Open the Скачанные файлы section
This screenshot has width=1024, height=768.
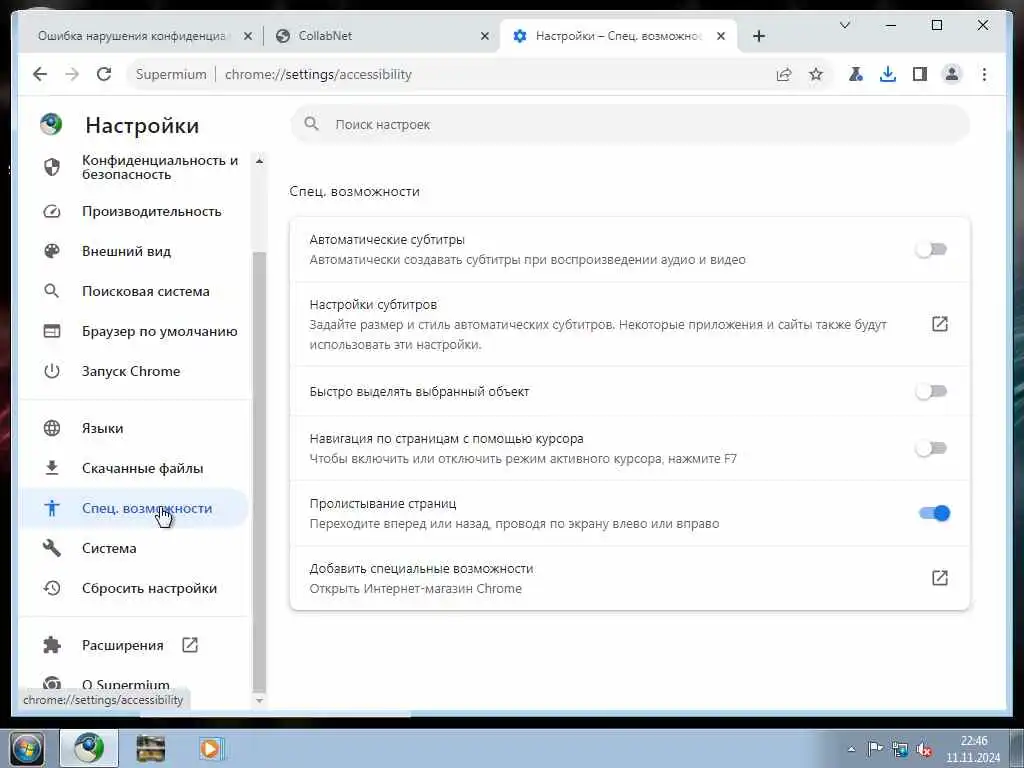click(x=134, y=468)
